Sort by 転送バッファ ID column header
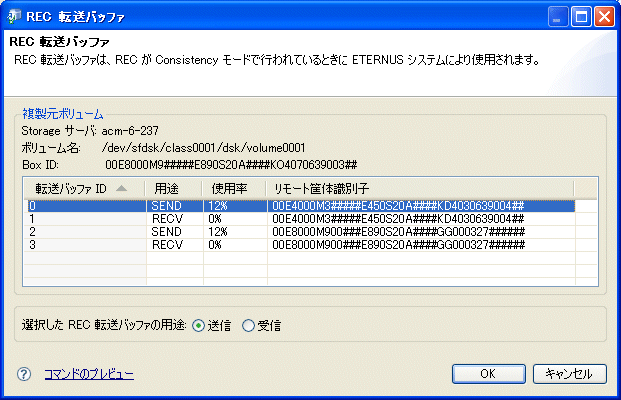This screenshot has height=400, width=621. point(84,189)
